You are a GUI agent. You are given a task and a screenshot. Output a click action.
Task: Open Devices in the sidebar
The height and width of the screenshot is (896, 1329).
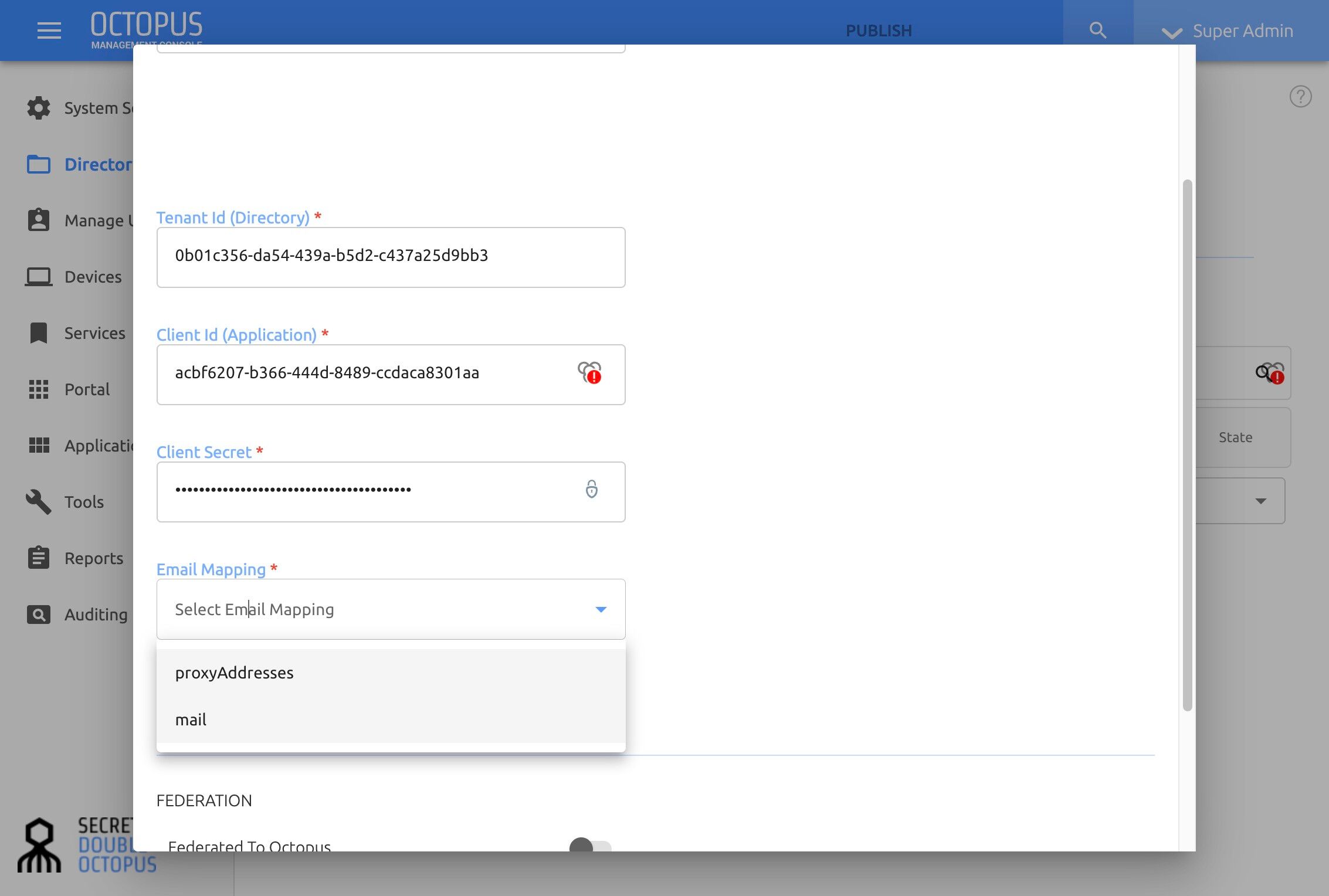[x=93, y=277]
